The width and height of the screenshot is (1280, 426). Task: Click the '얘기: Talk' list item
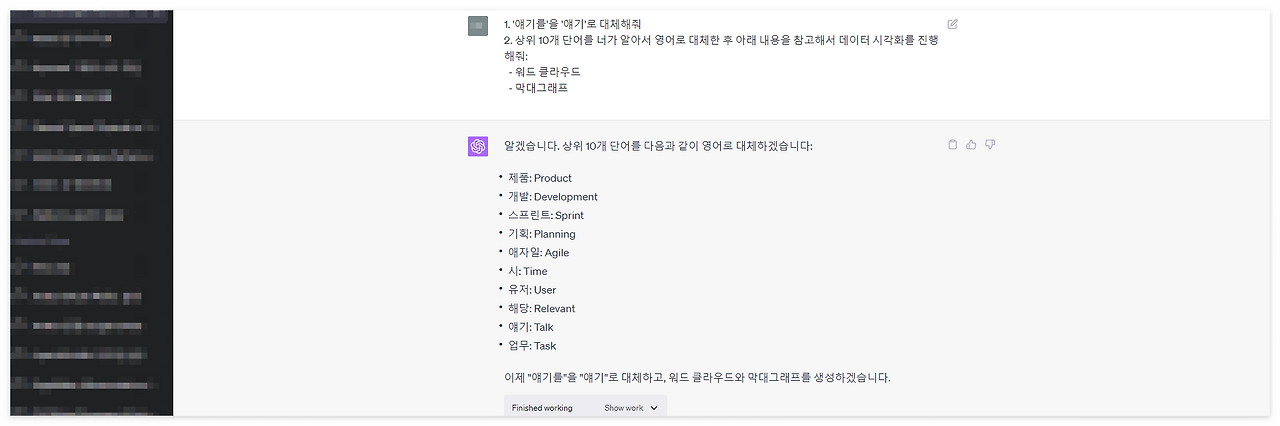coord(530,327)
